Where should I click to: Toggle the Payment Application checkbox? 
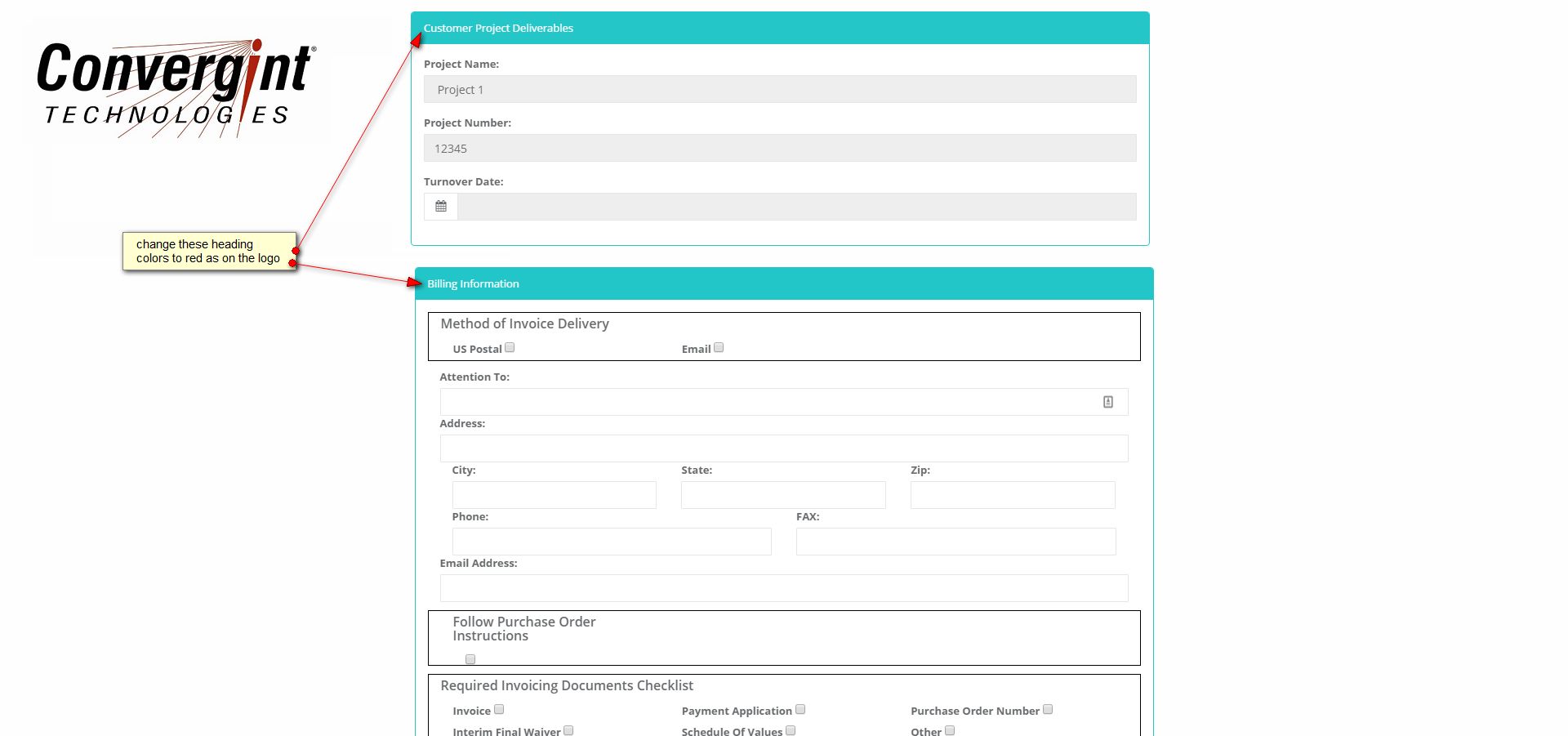click(800, 709)
